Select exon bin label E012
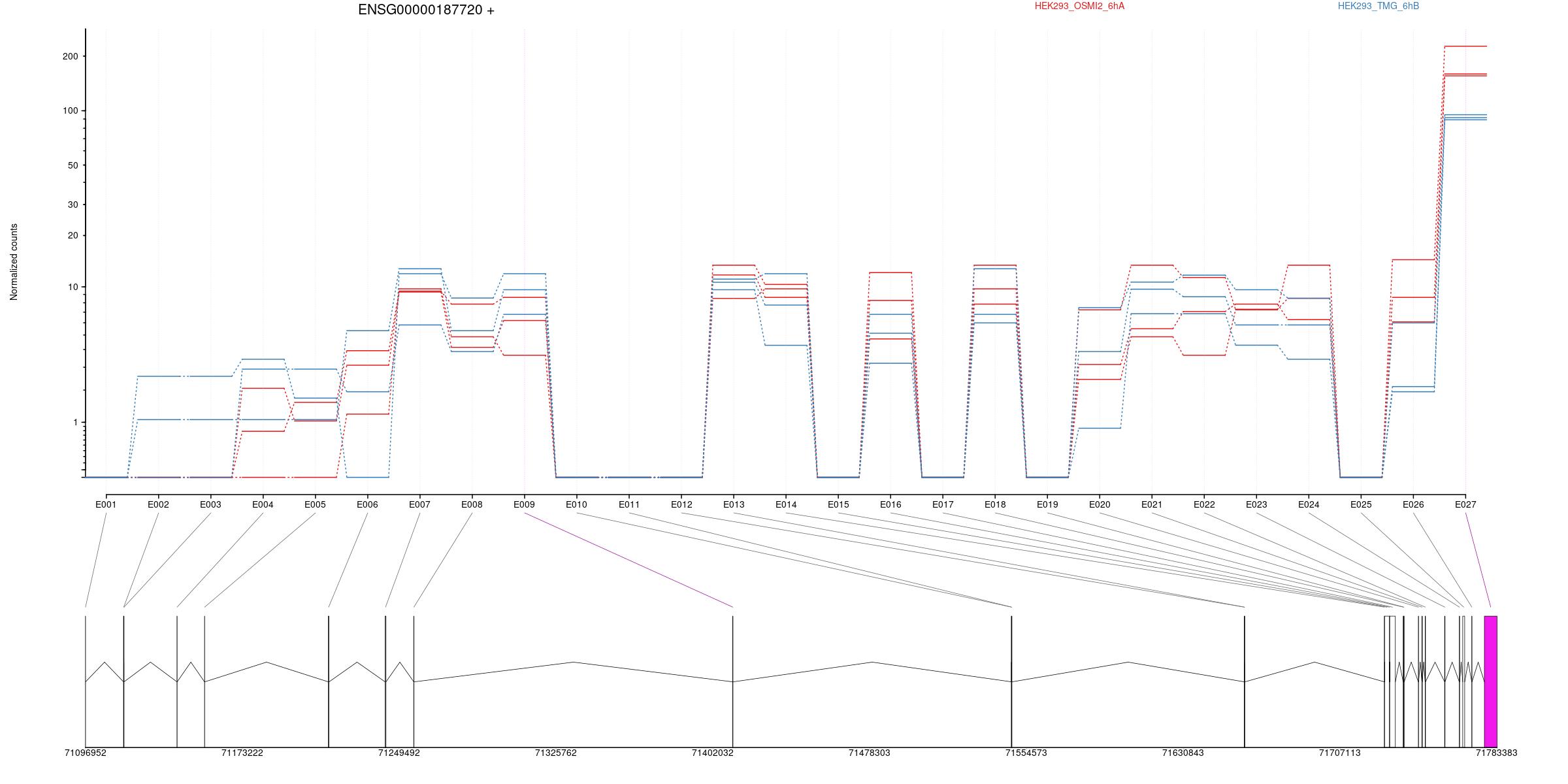This screenshot has width=1568, height=784. [x=681, y=504]
